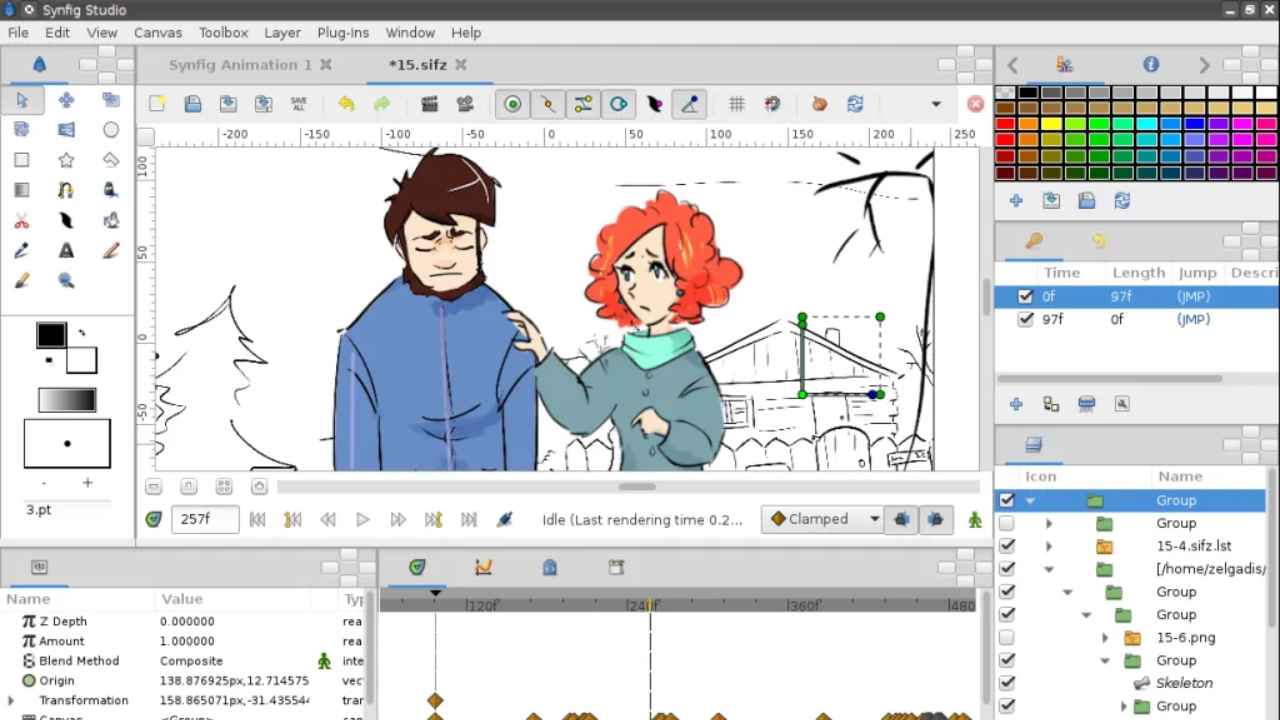Open preview with the camera icon
1280x720 pixels.
465,104
